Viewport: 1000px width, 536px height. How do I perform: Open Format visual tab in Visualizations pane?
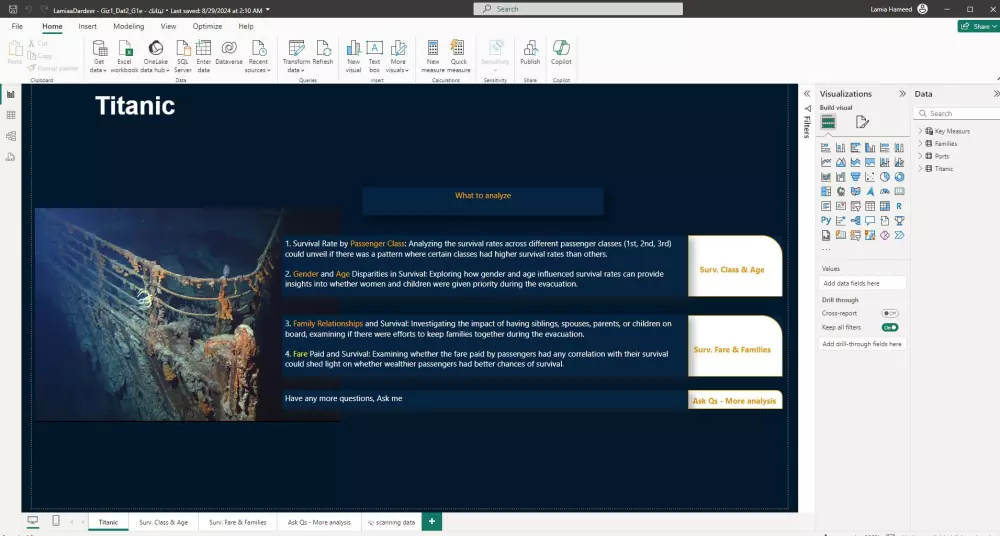coord(862,122)
